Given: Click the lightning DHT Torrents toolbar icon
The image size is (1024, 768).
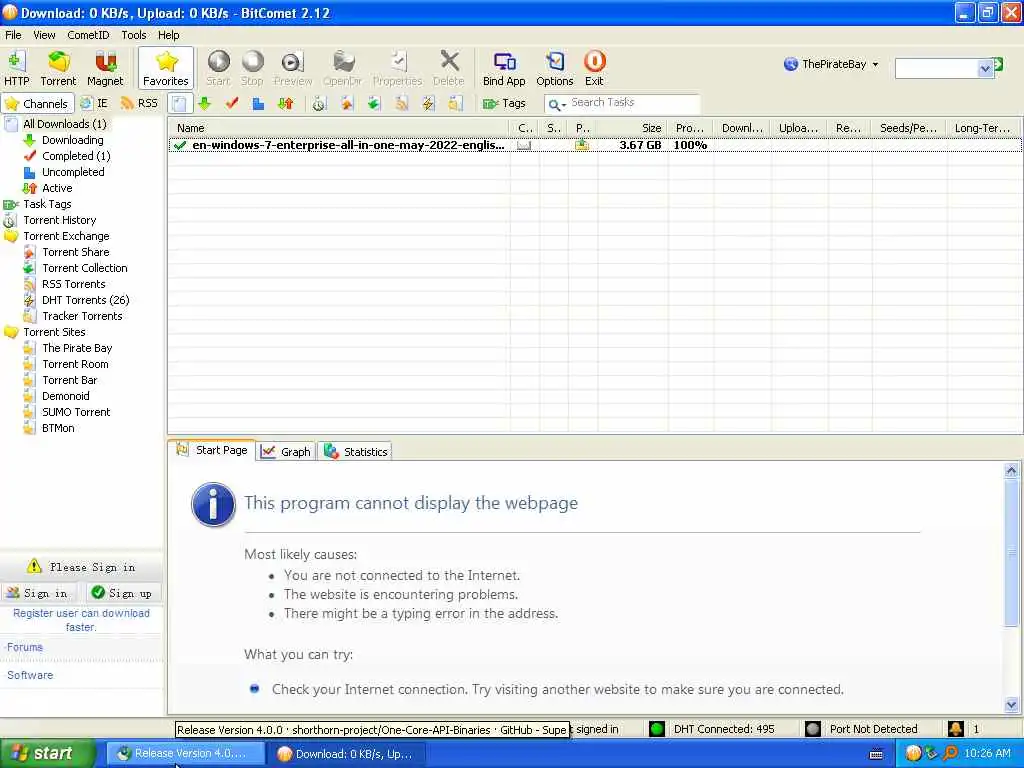Looking at the screenshot, I should [428, 103].
